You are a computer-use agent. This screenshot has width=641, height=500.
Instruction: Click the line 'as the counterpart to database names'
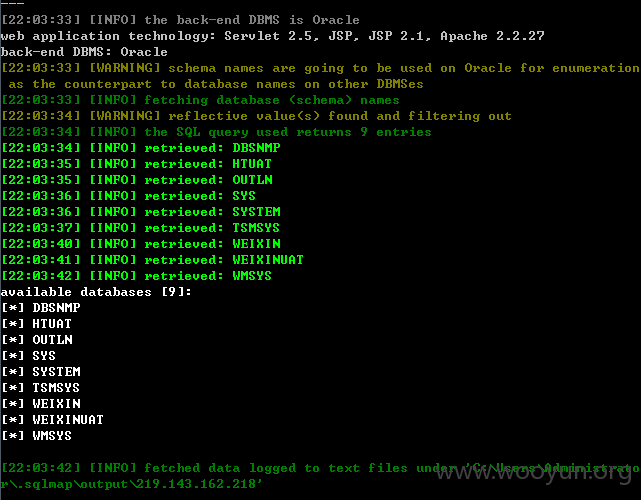point(216,84)
